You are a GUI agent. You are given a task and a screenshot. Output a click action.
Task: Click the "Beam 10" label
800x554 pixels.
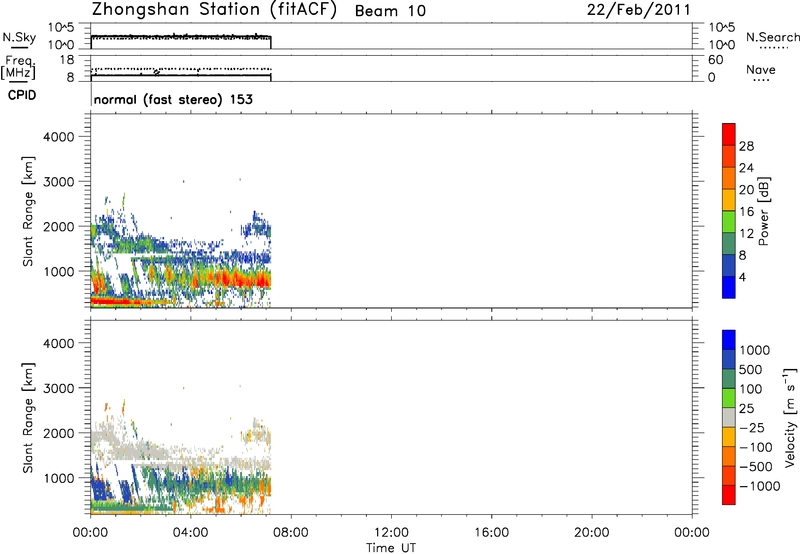[390, 11]
